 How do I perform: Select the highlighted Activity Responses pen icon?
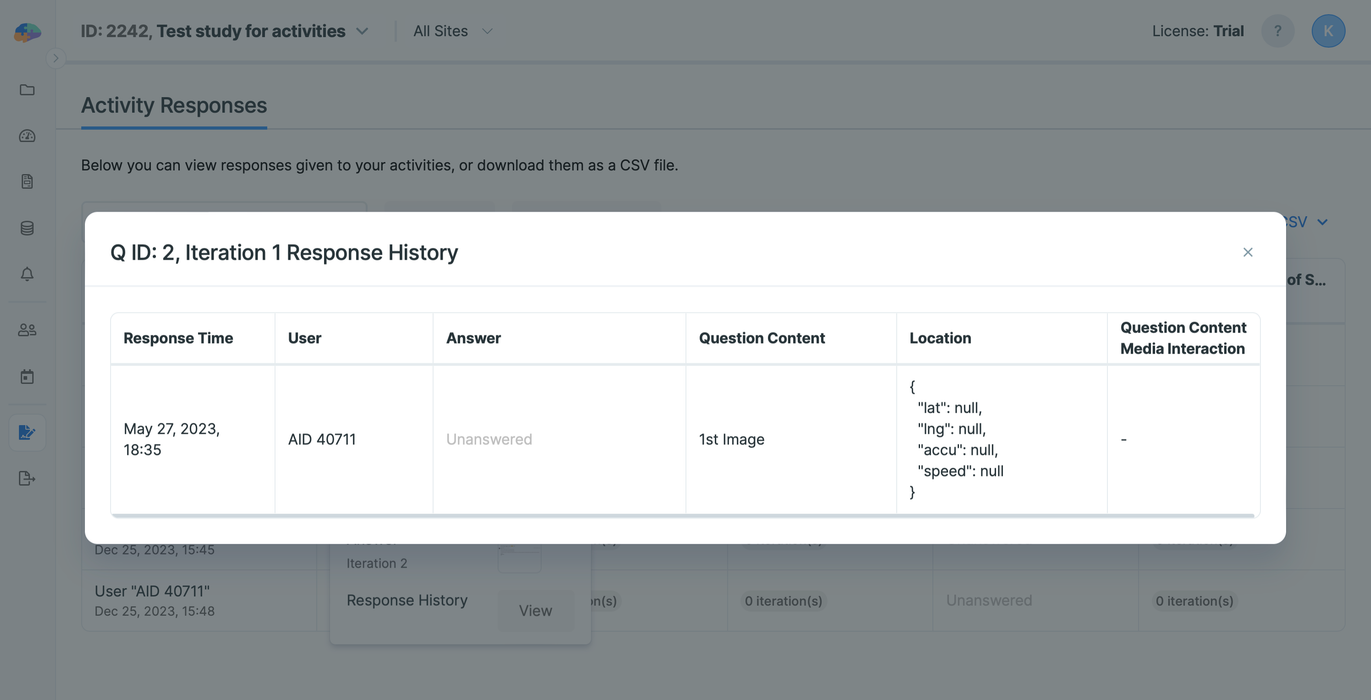26,431
